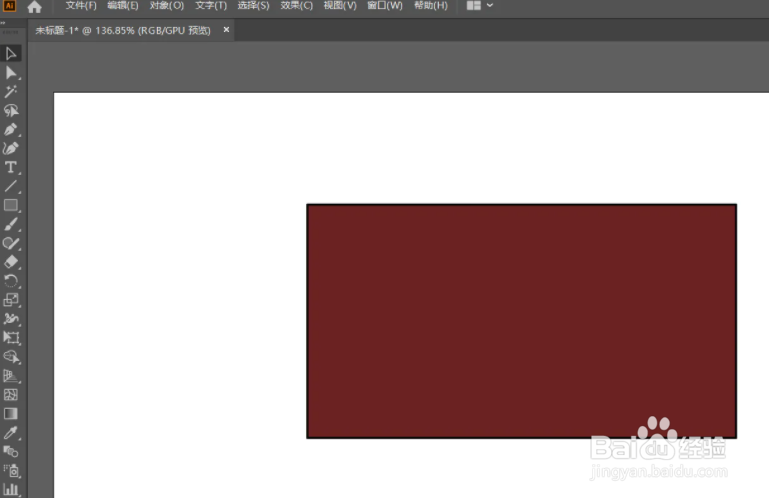Open the 文字(T) menu
The height and width of the screenshot is (498, 769).
pyautogui.click(x=211, y=6)
